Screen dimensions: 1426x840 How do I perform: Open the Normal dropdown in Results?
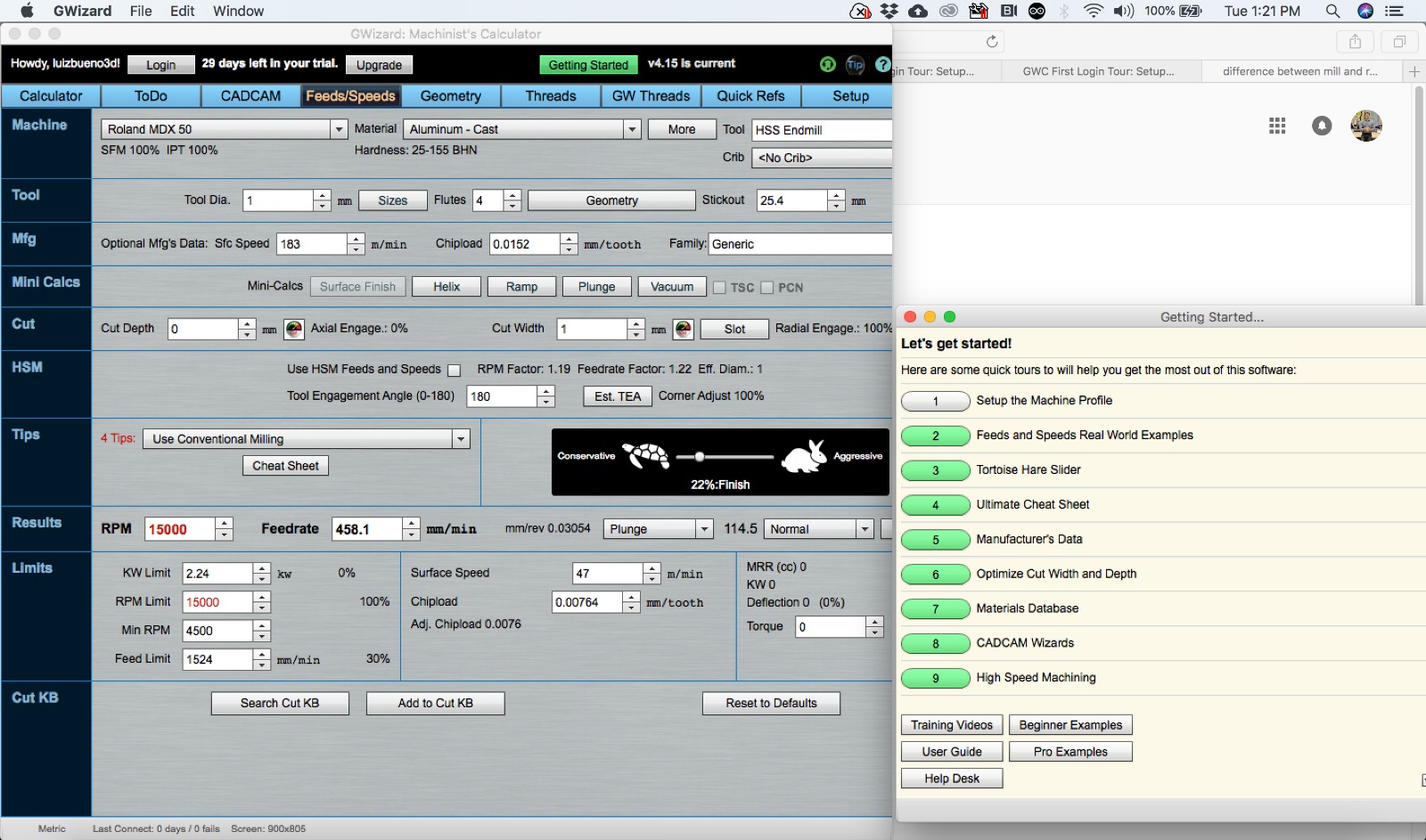(x=820, y=529)
